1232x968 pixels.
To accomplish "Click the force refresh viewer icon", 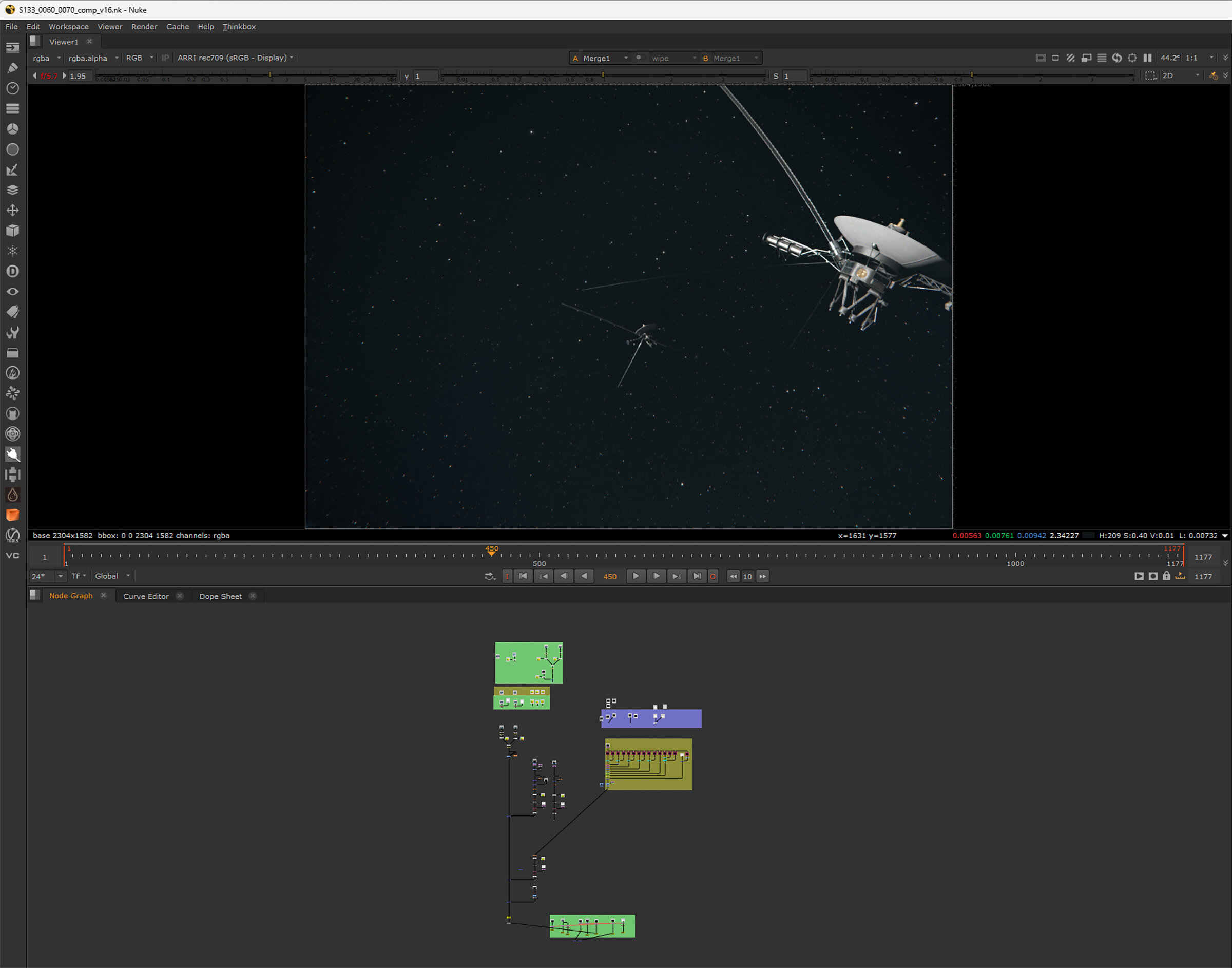I will [1116, 58].
